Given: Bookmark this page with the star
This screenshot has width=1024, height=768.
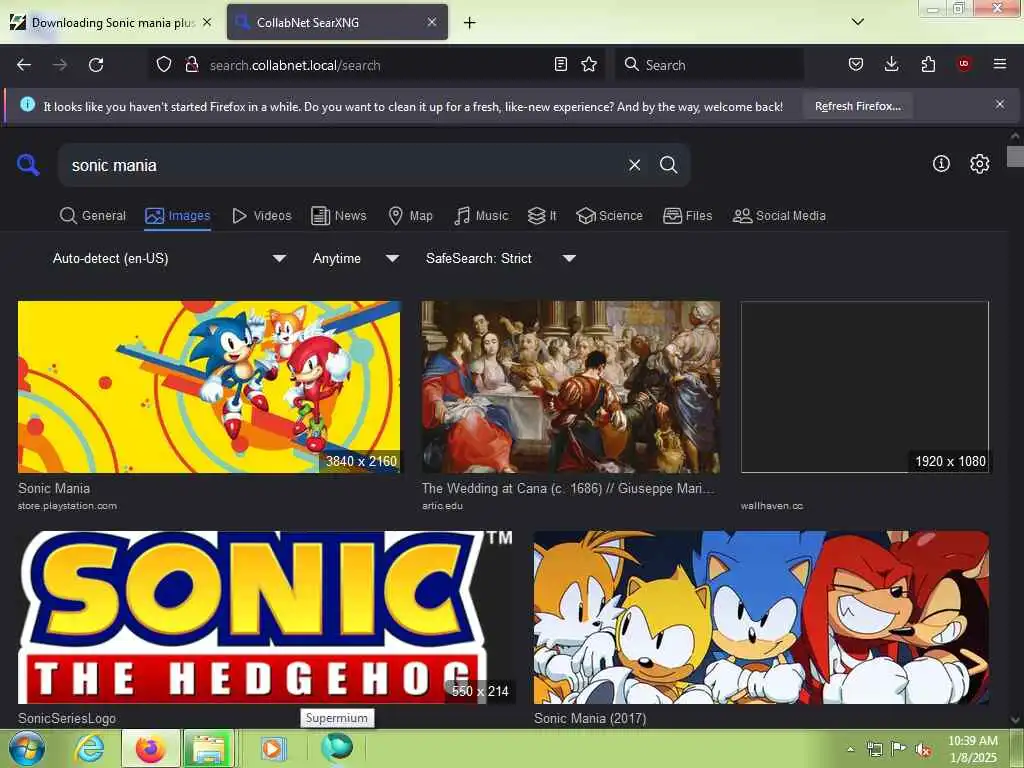Looking at the screenshot, I should pyautogui.click(x=589, y=65).
